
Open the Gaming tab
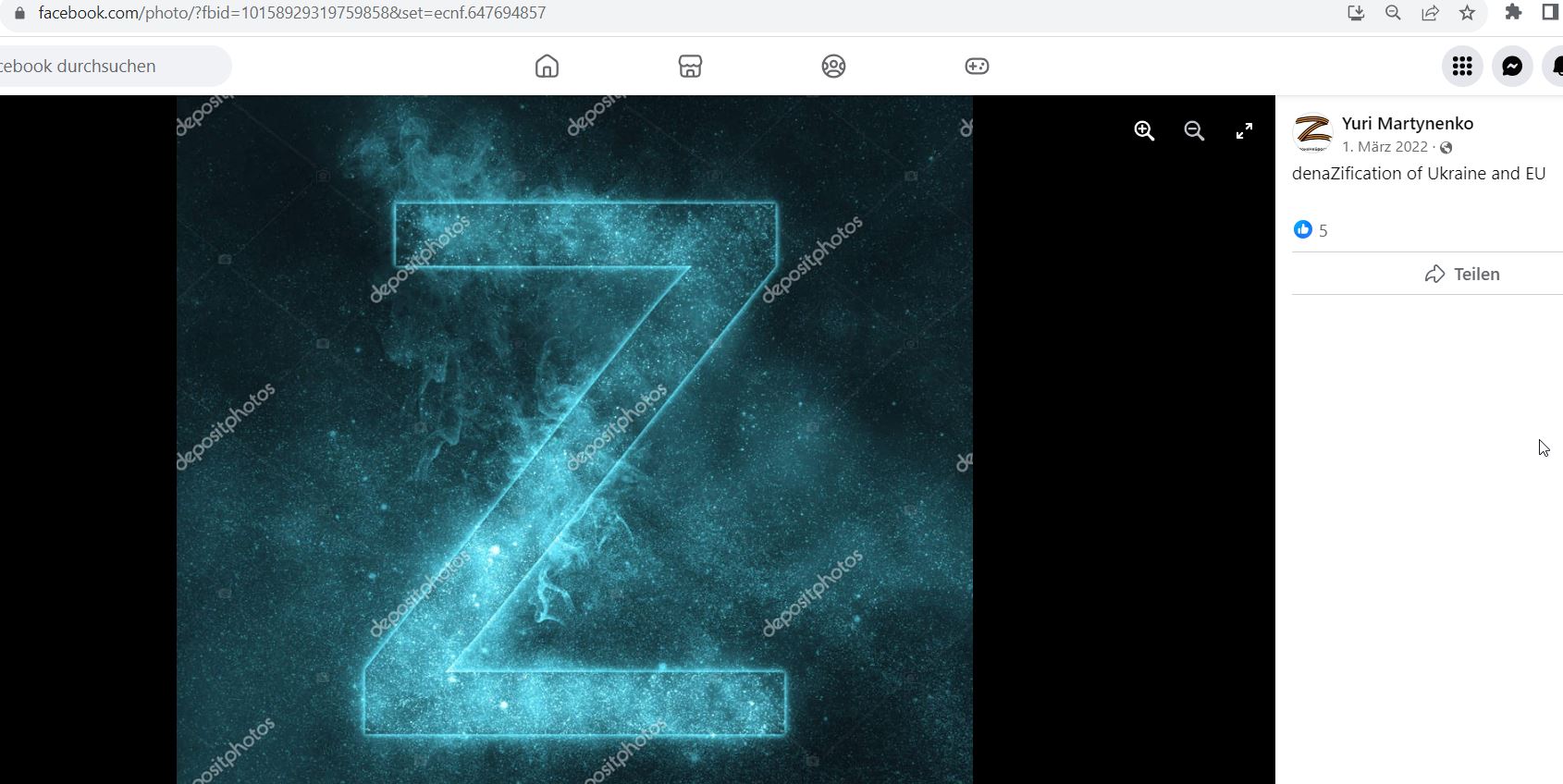pyautogui.click(x=977, y=66)
